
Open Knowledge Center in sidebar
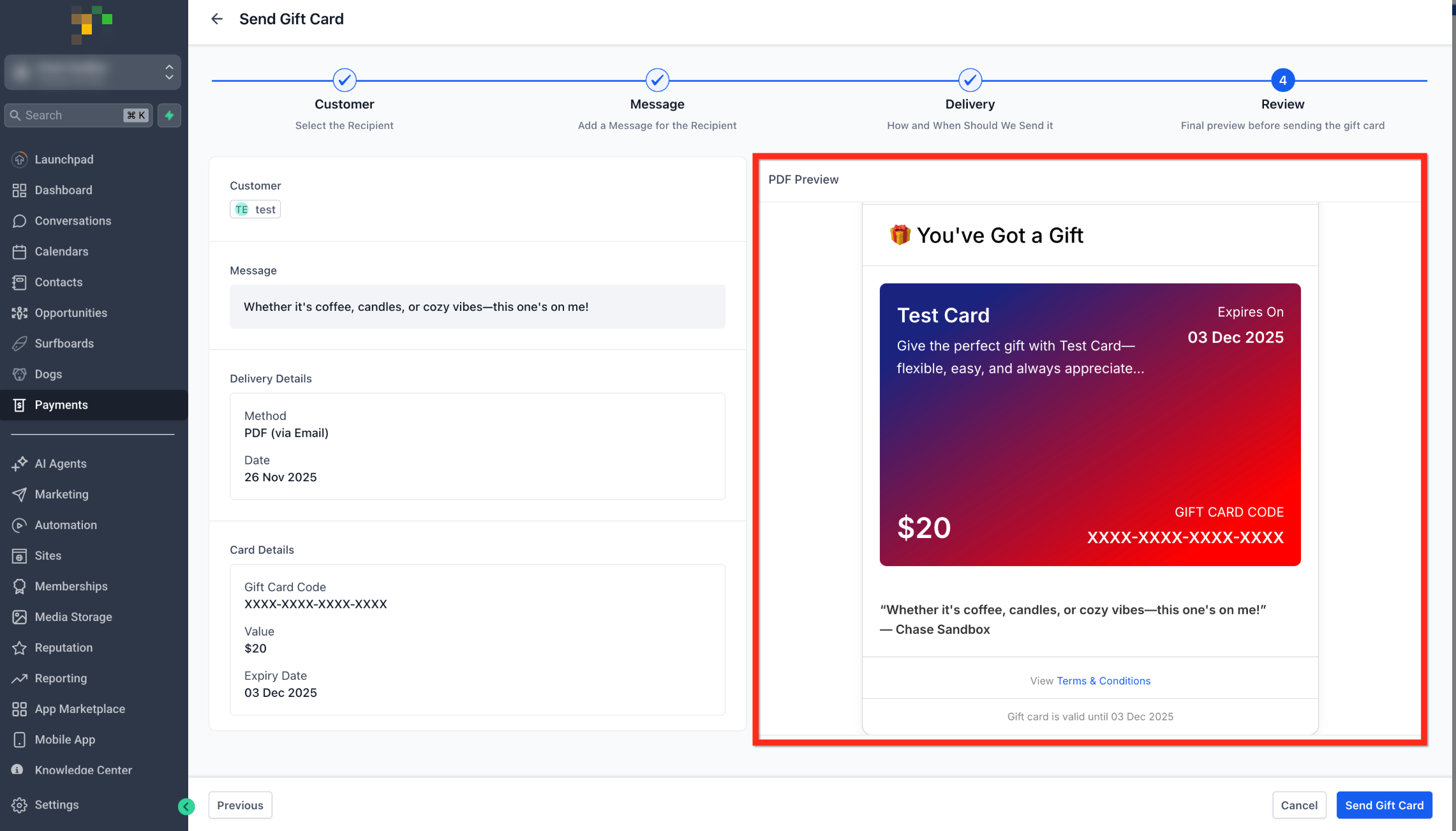tap(83, 770)
